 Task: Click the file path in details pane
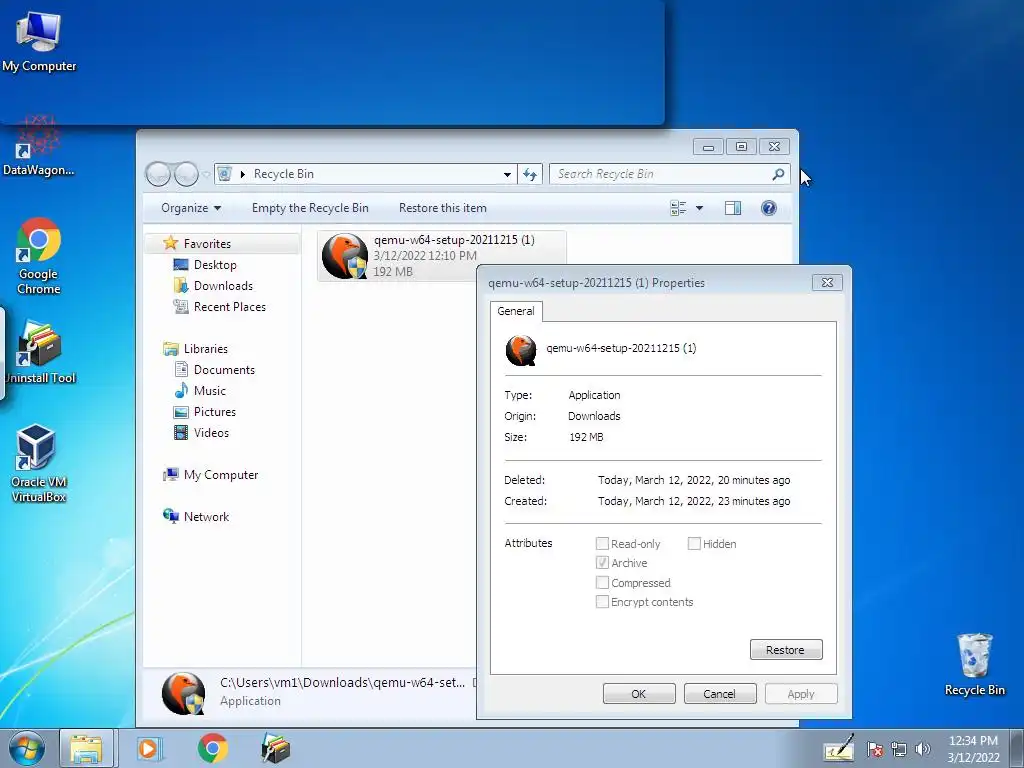[x=342, y=682]
